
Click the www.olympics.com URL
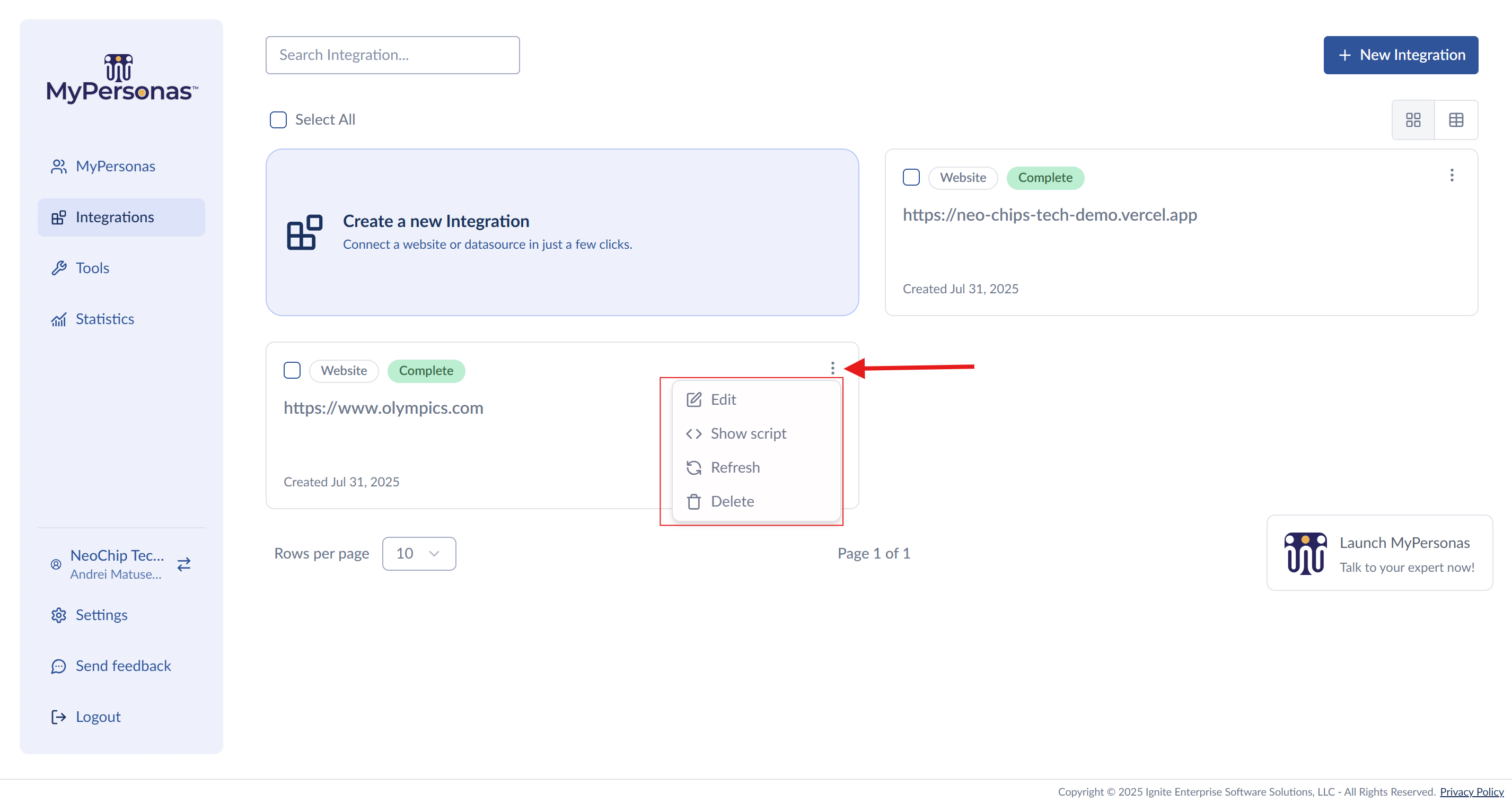[x=383, y=407]
